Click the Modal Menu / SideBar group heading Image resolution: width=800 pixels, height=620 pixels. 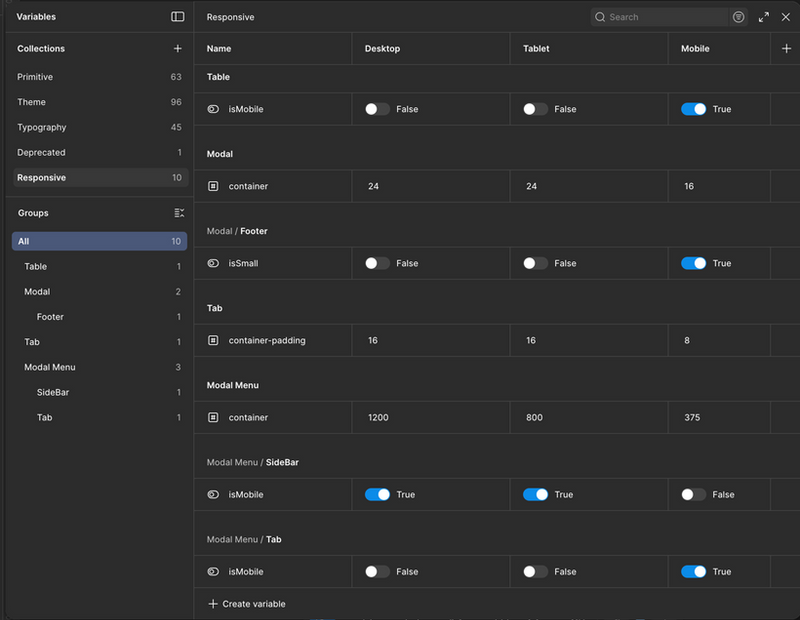[253, 462]
